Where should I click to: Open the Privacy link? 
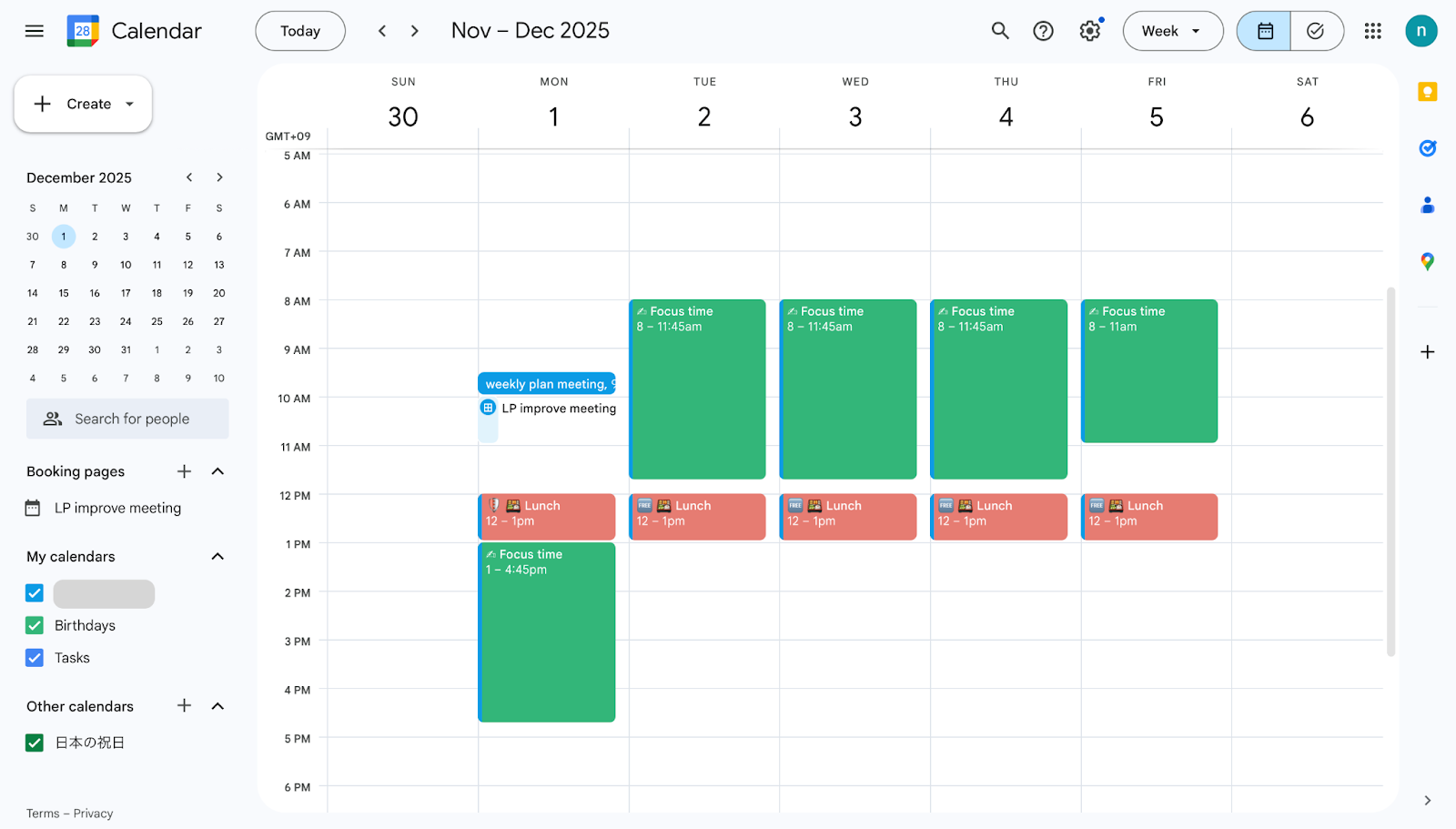[x=93, y=814]
